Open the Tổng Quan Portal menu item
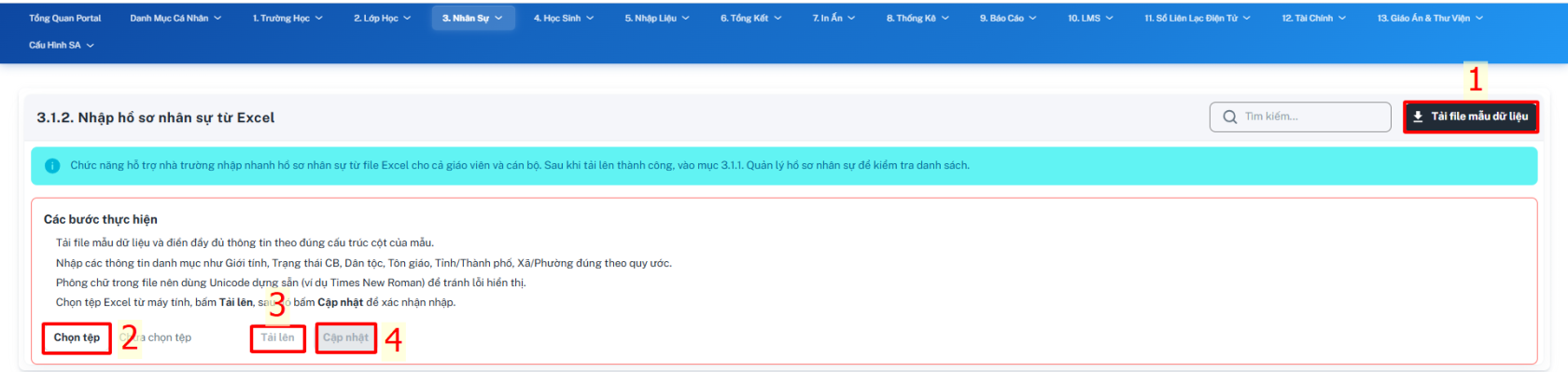This screenshot has width=1568, height=372. point(64,18)
